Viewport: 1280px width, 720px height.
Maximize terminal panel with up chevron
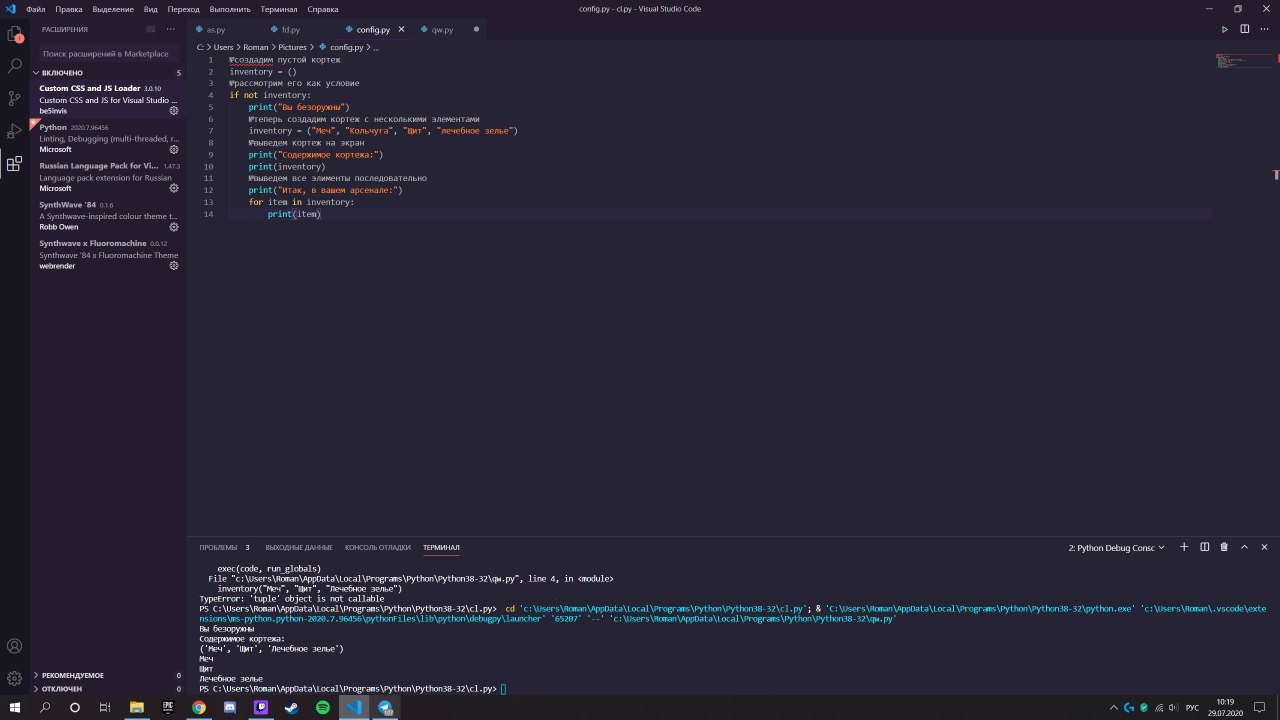1245,547
